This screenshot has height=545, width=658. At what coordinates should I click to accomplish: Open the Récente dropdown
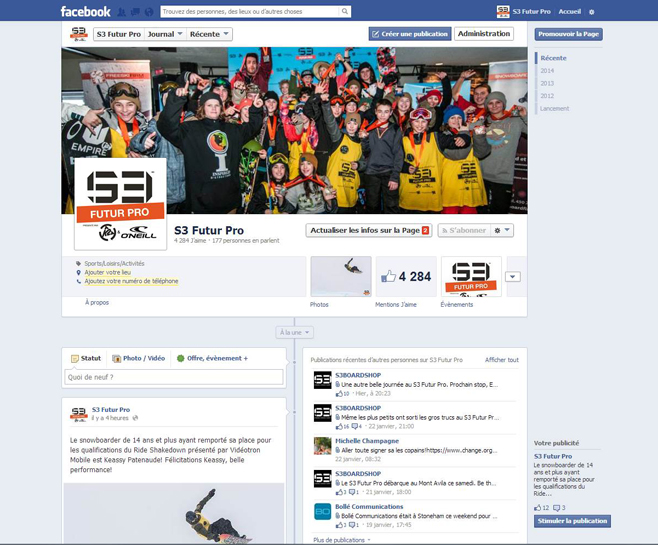point(209,34)
